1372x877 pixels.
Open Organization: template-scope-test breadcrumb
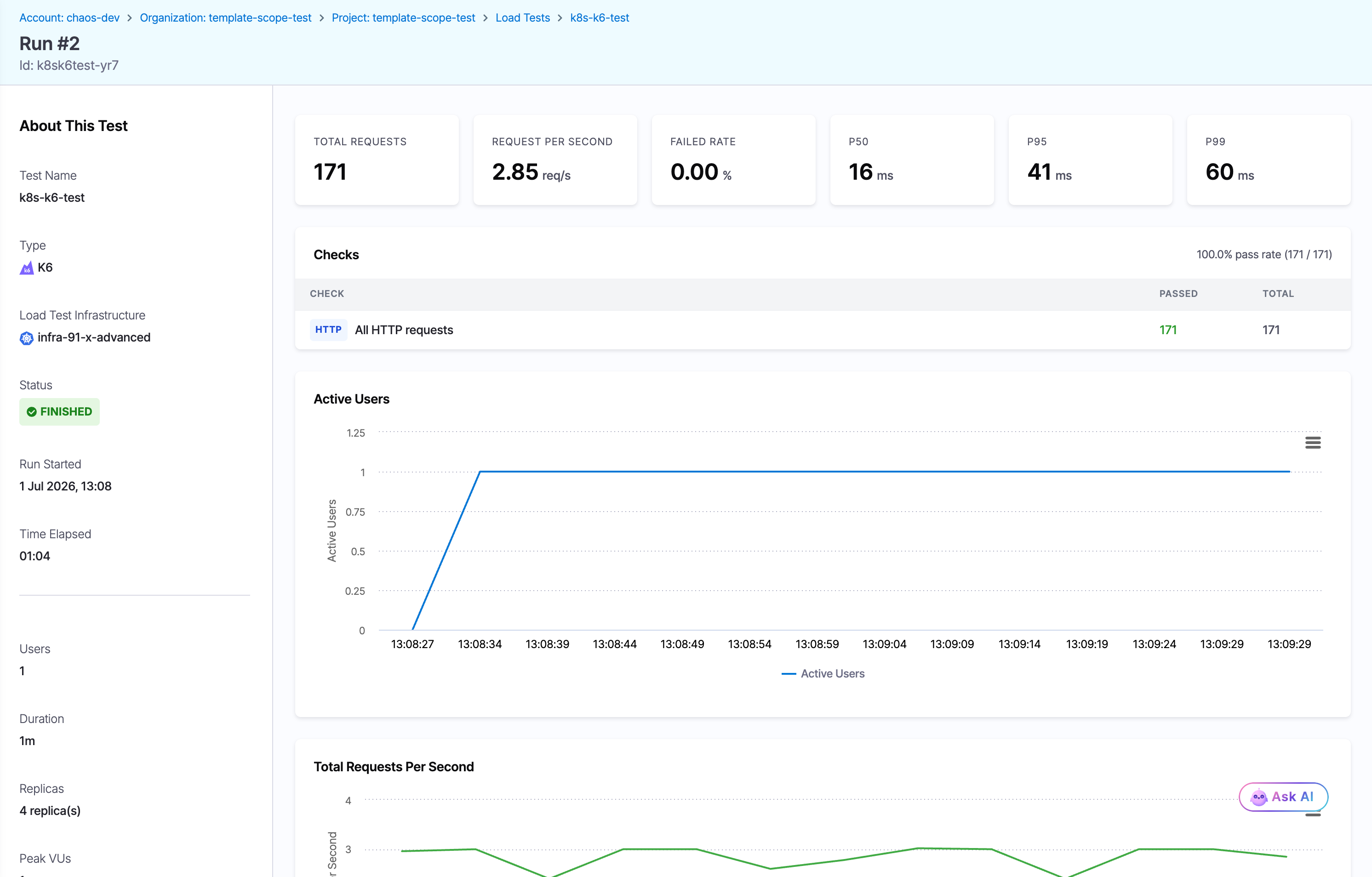(x=226, y=17)
